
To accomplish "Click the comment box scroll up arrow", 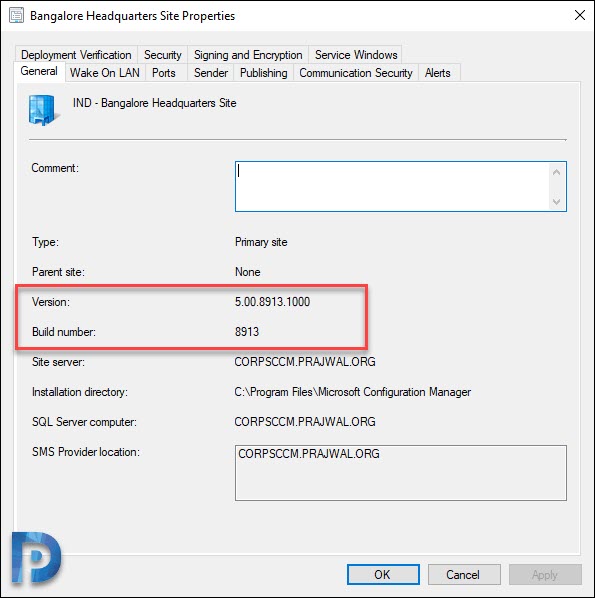I will (x=556, y=172).
